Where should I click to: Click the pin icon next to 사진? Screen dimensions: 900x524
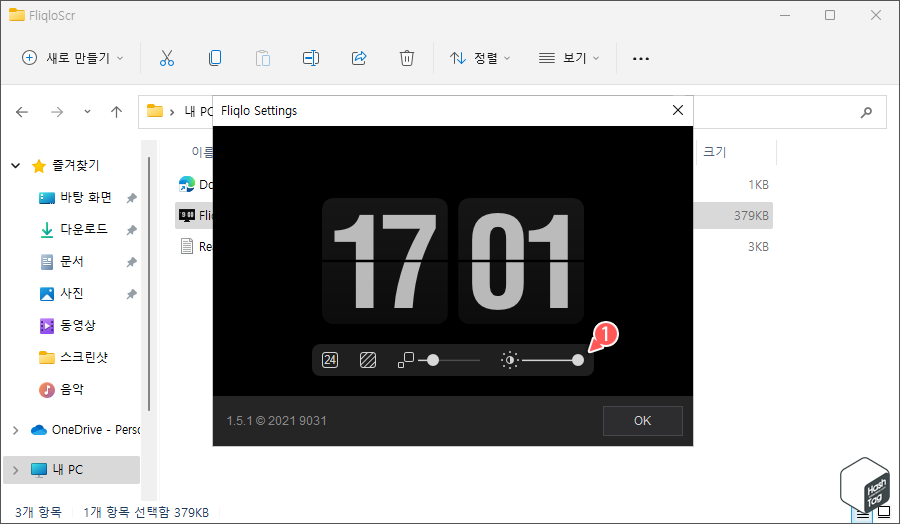131,294
